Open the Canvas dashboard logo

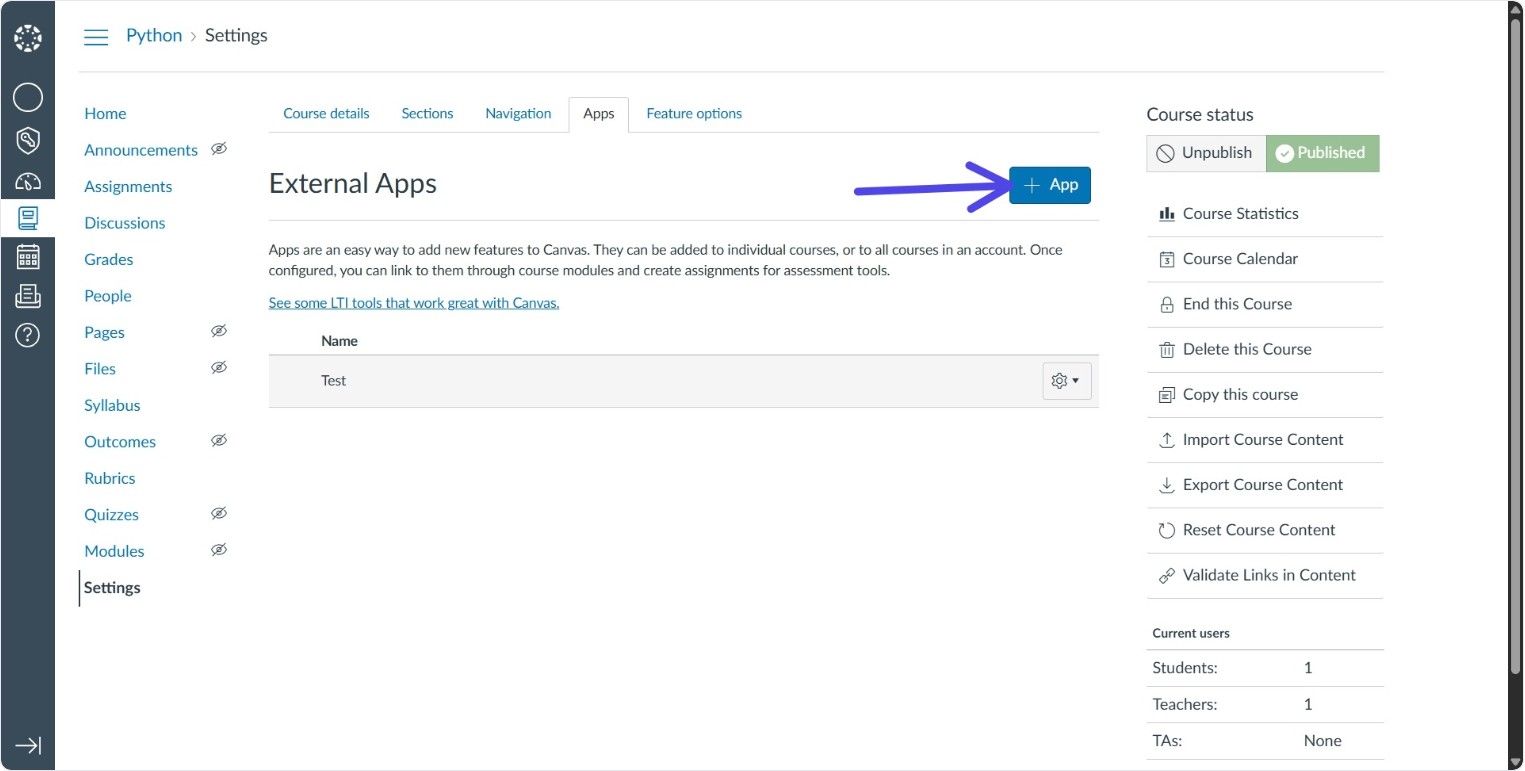click(x=28, y=39)
